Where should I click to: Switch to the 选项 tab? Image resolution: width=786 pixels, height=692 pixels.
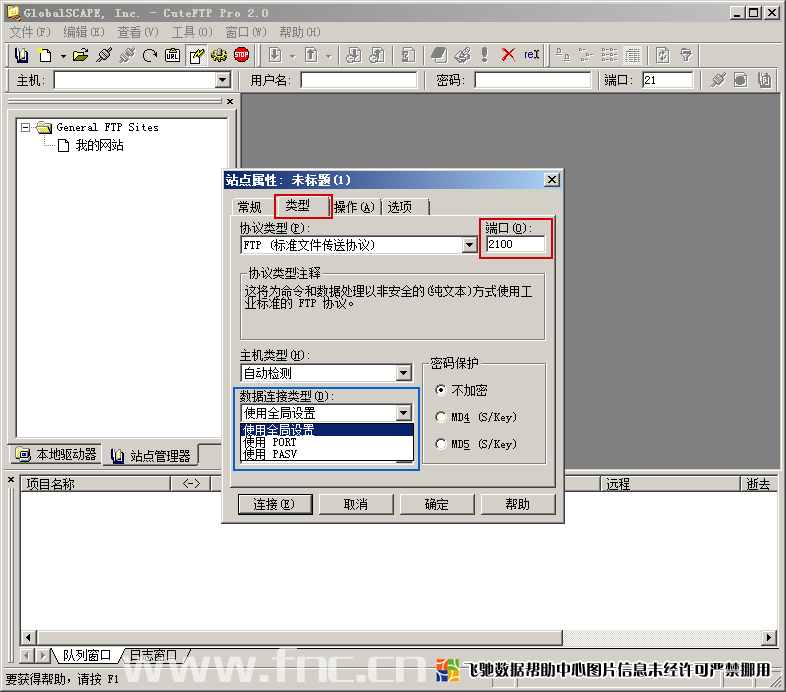[x=400, y=207]
